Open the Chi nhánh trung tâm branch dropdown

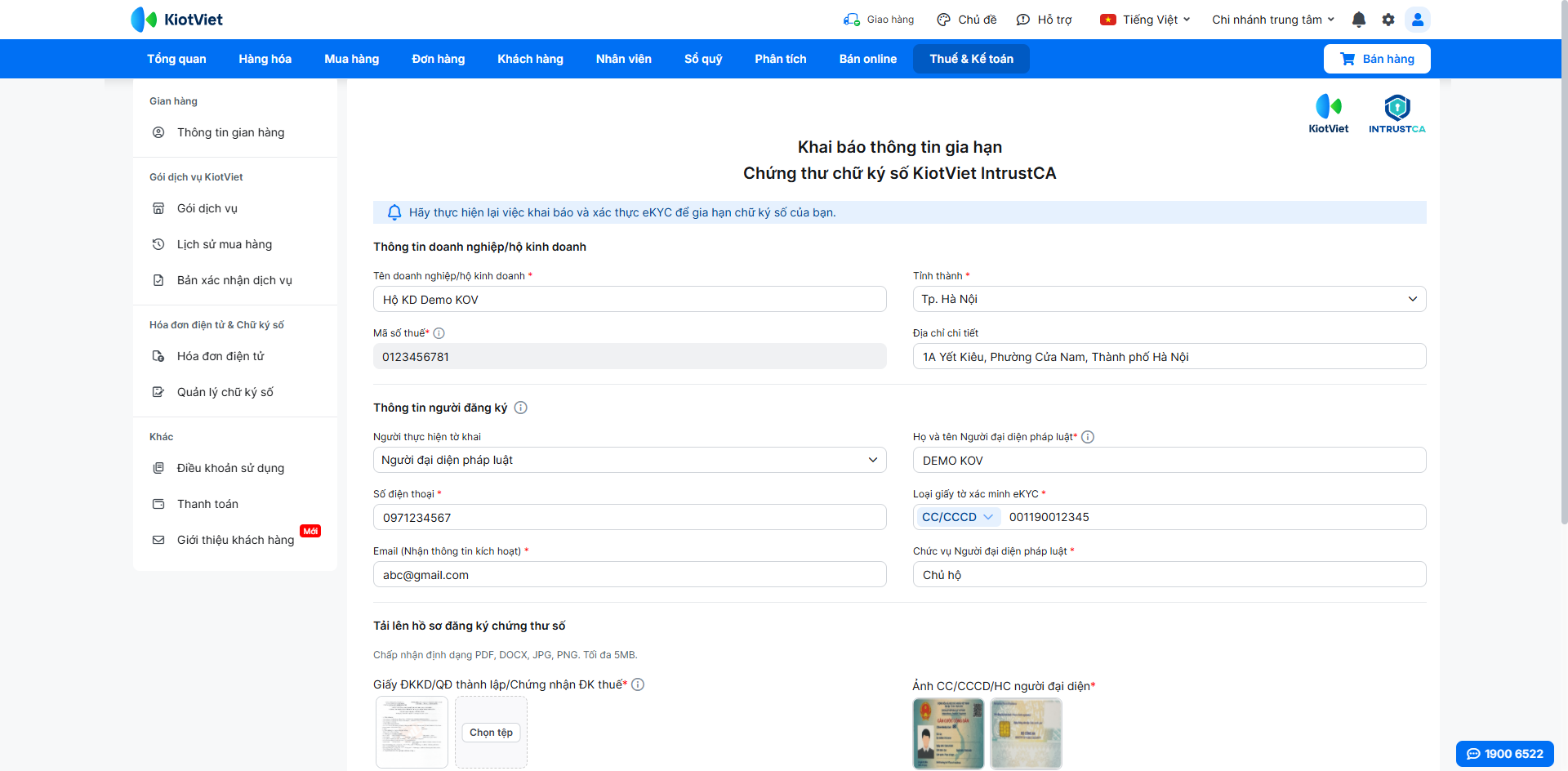1273,20
